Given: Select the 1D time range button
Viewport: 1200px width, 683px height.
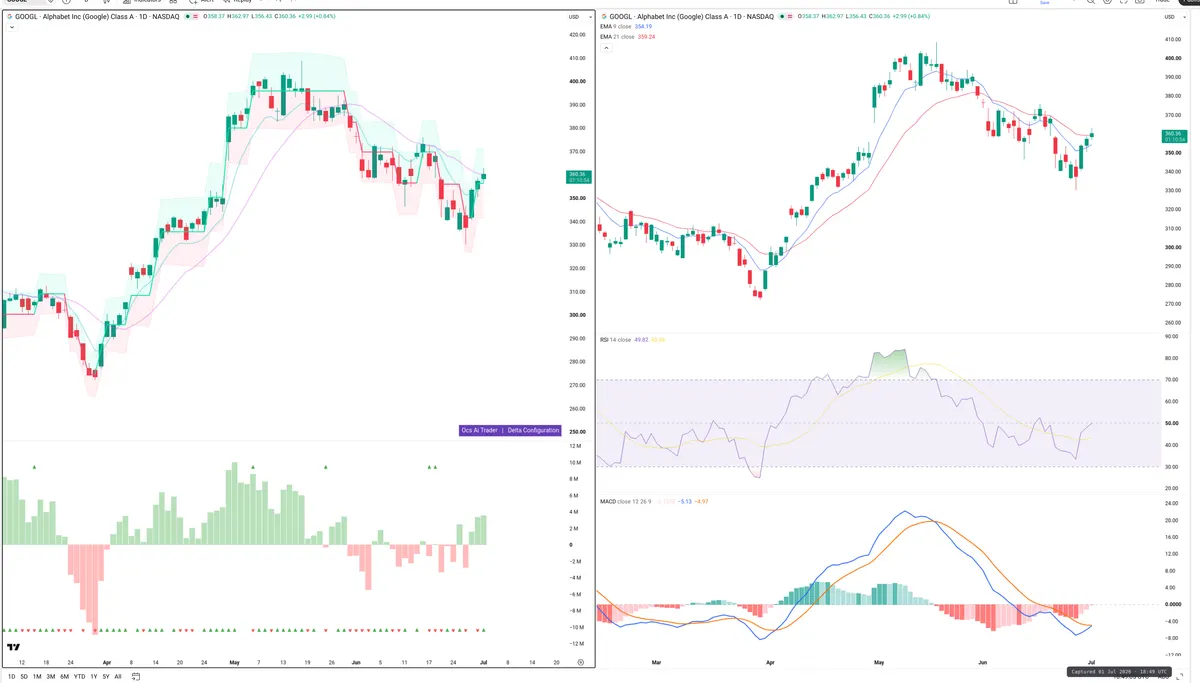Looking at the screenshot, I should tap(11, 677).
